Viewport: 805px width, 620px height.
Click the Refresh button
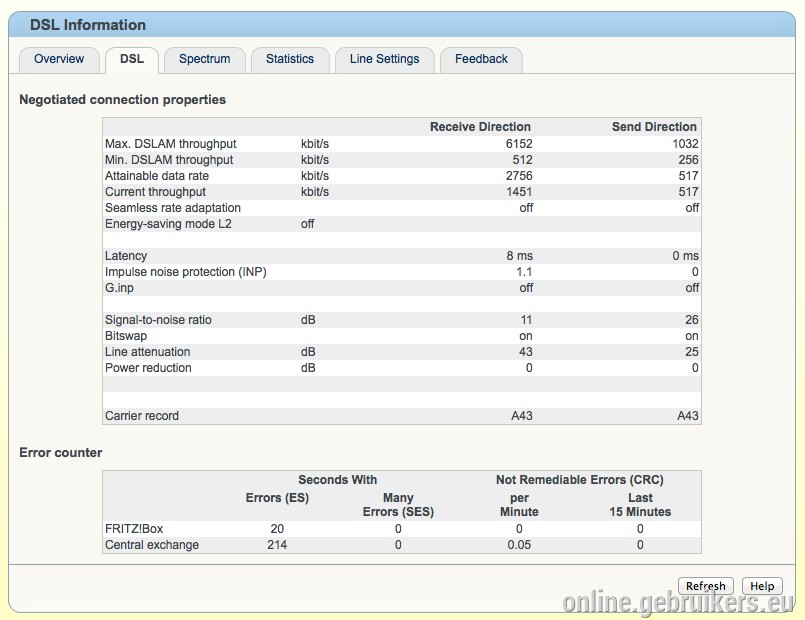coord(705,586)
